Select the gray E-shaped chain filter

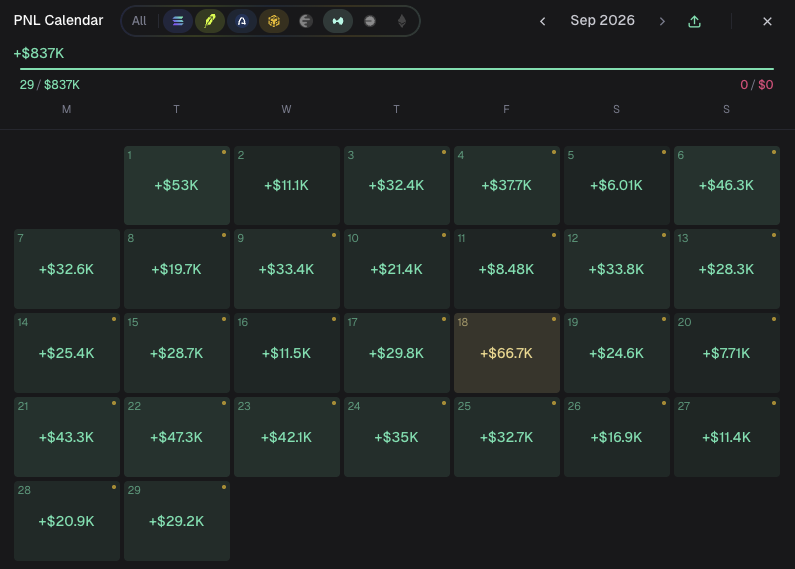306,21
